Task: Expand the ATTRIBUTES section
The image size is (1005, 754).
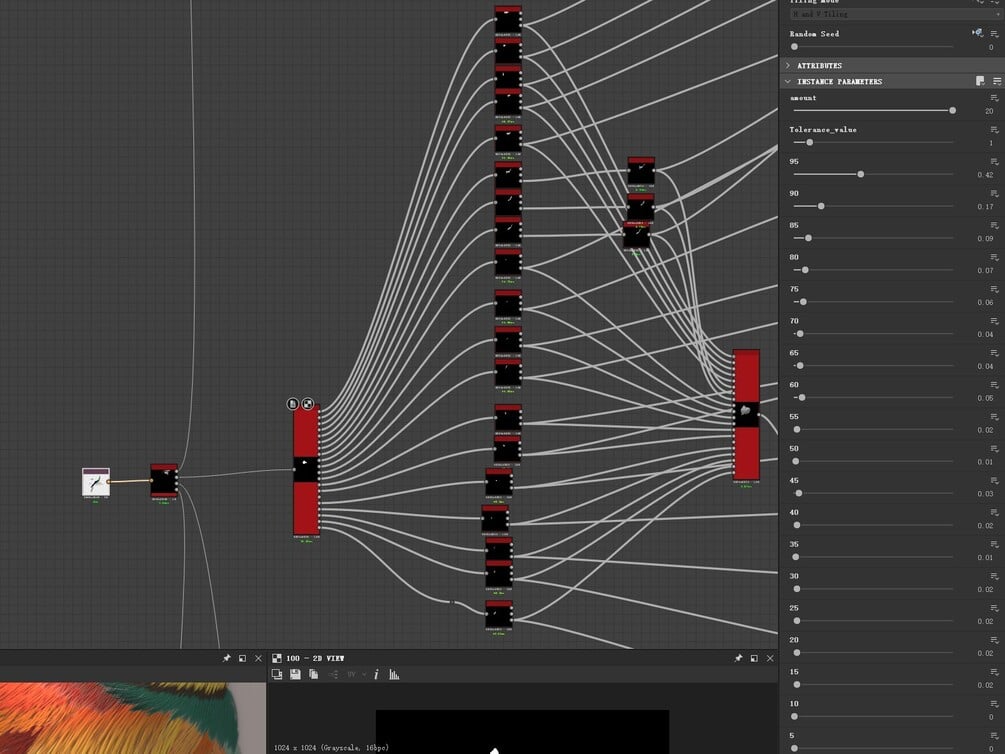Action: coord(788,65)
